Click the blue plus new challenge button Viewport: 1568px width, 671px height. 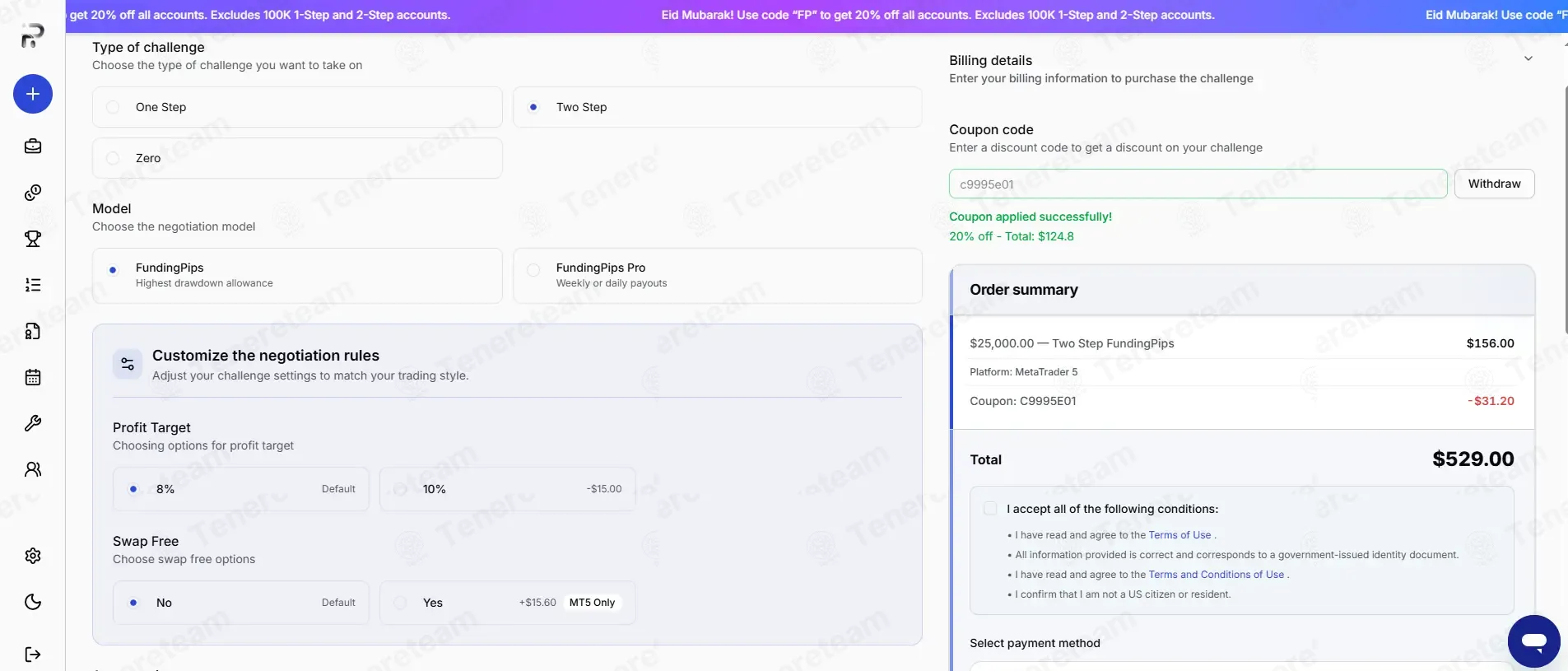(x=33, y=94)
